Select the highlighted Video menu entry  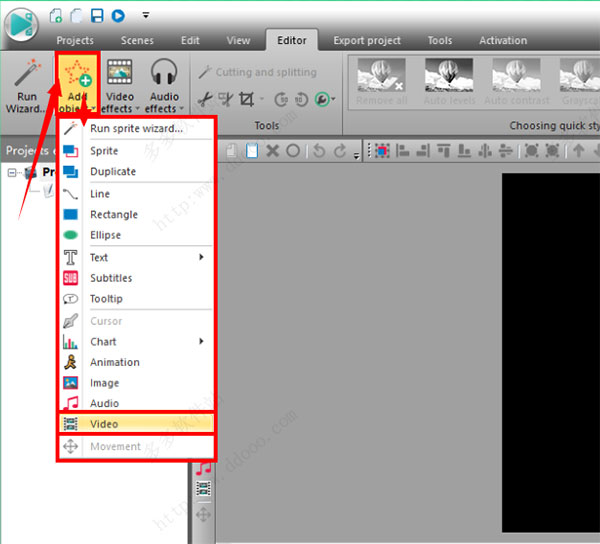(137, 424)
